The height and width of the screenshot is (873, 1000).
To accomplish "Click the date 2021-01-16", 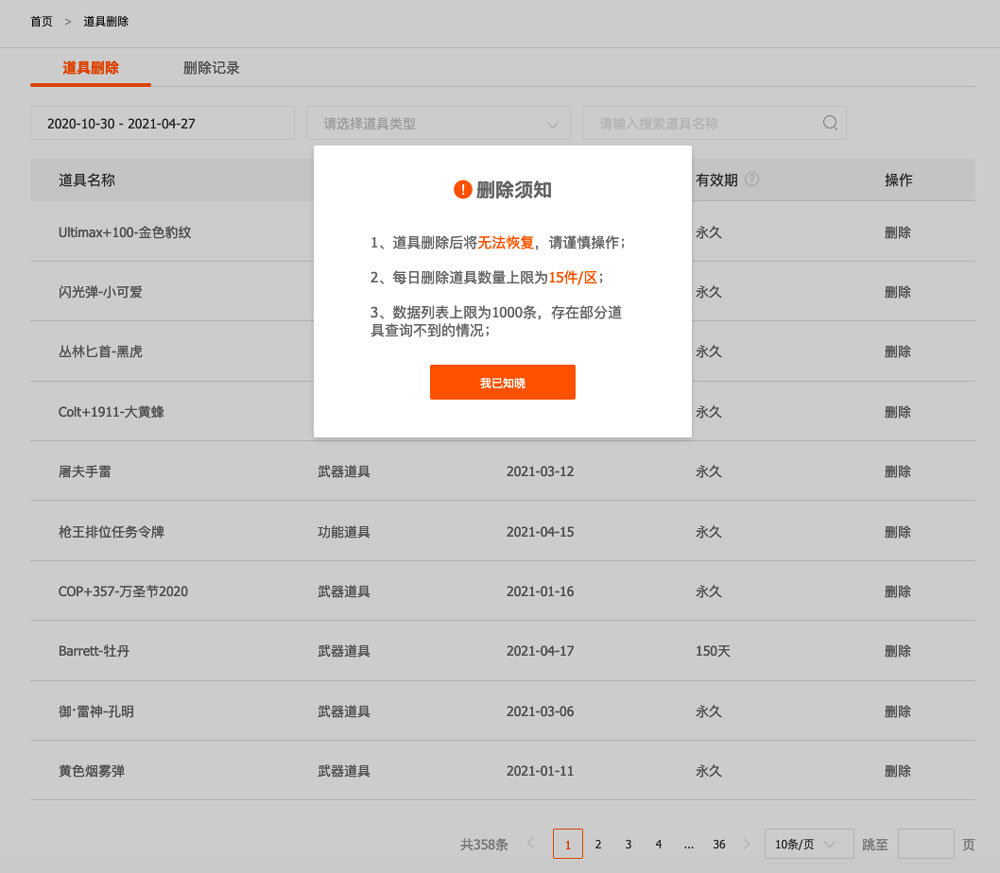I will click(540, 591).
